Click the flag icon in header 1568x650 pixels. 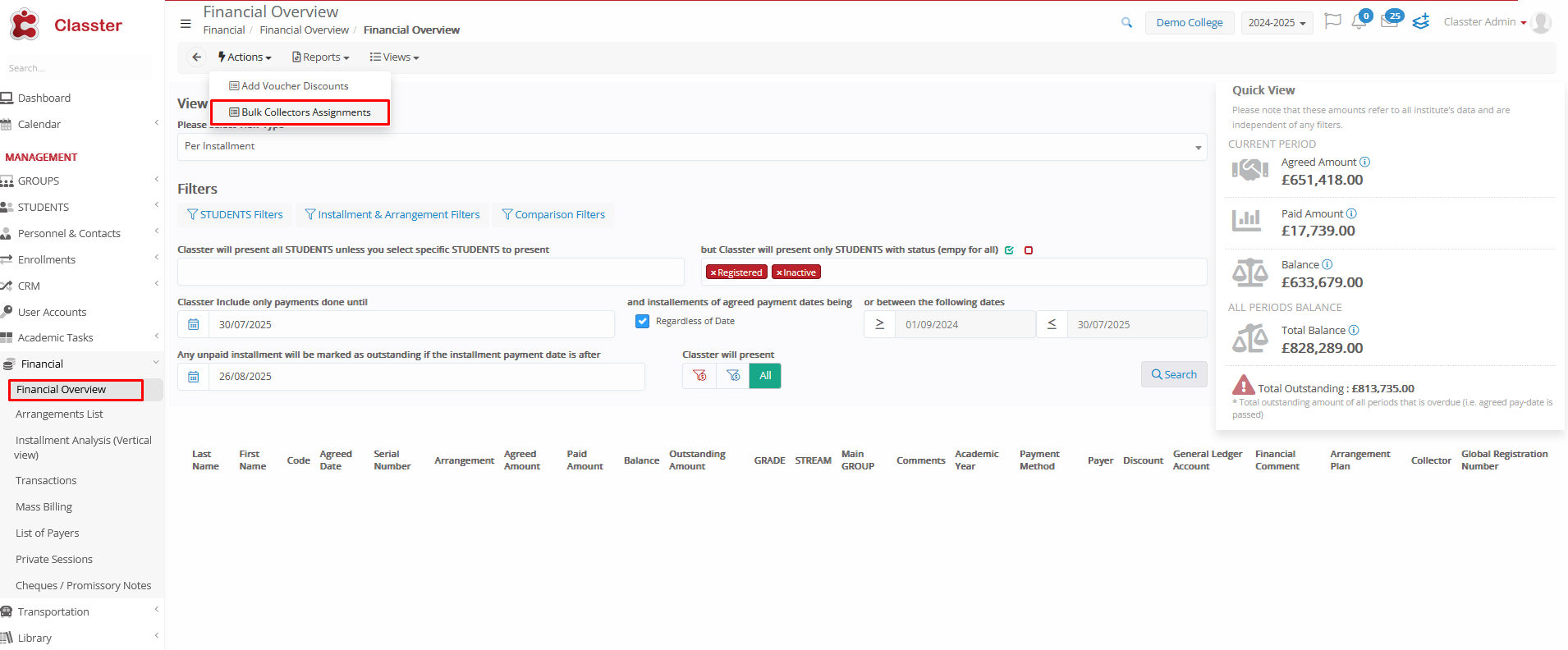tap(1332, 21)
